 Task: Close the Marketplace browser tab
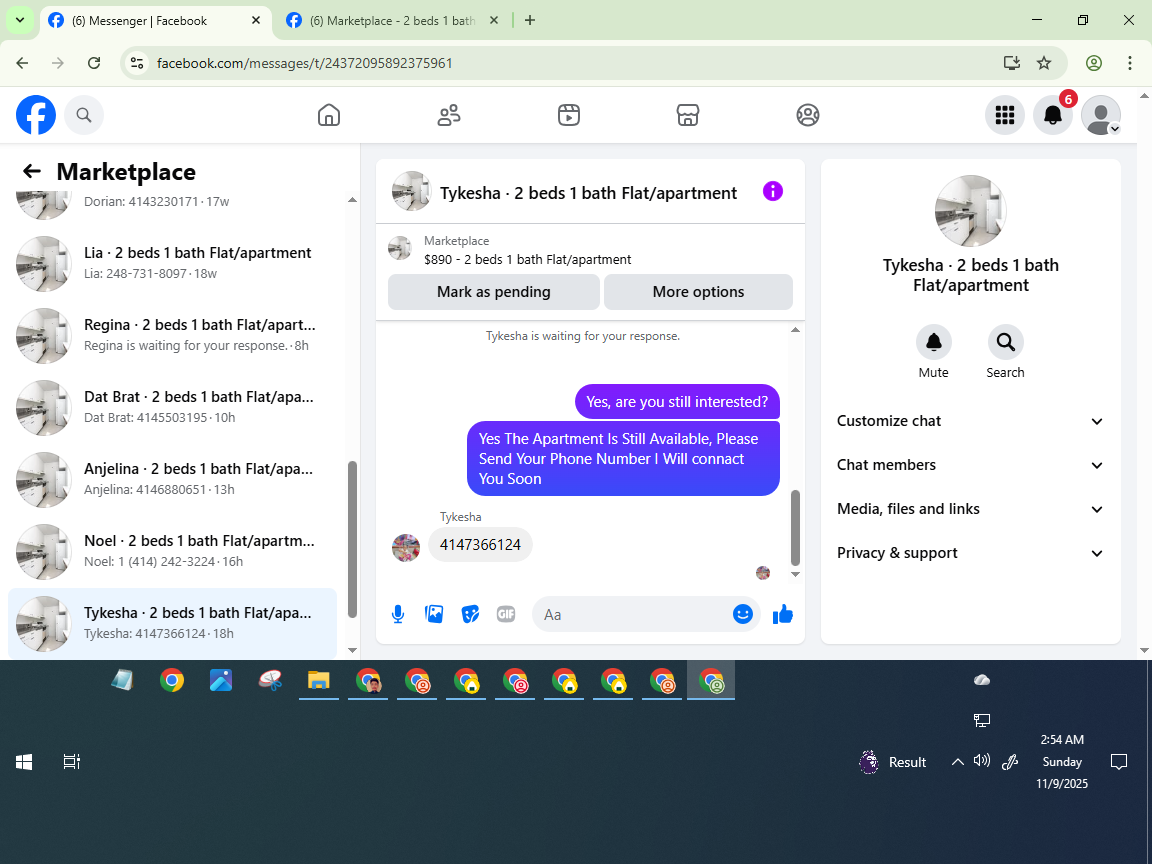click(494, 21)
